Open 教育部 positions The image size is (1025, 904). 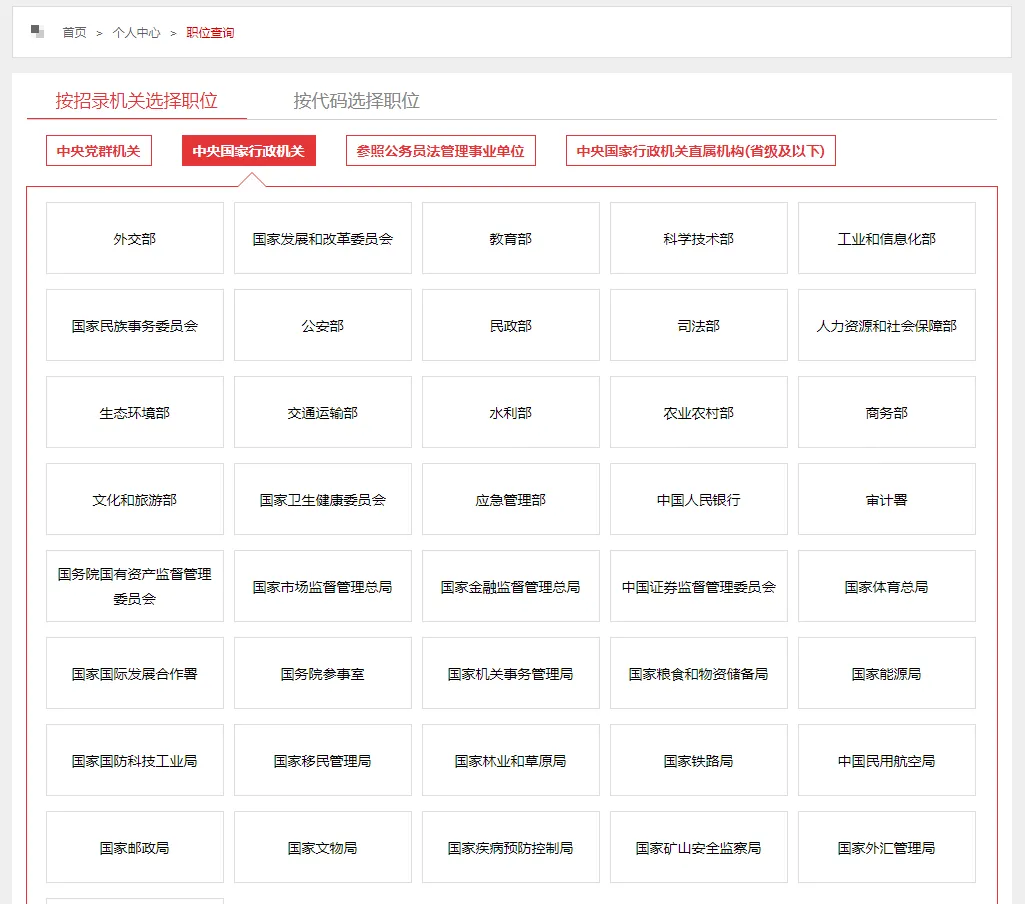click(511, 239)
